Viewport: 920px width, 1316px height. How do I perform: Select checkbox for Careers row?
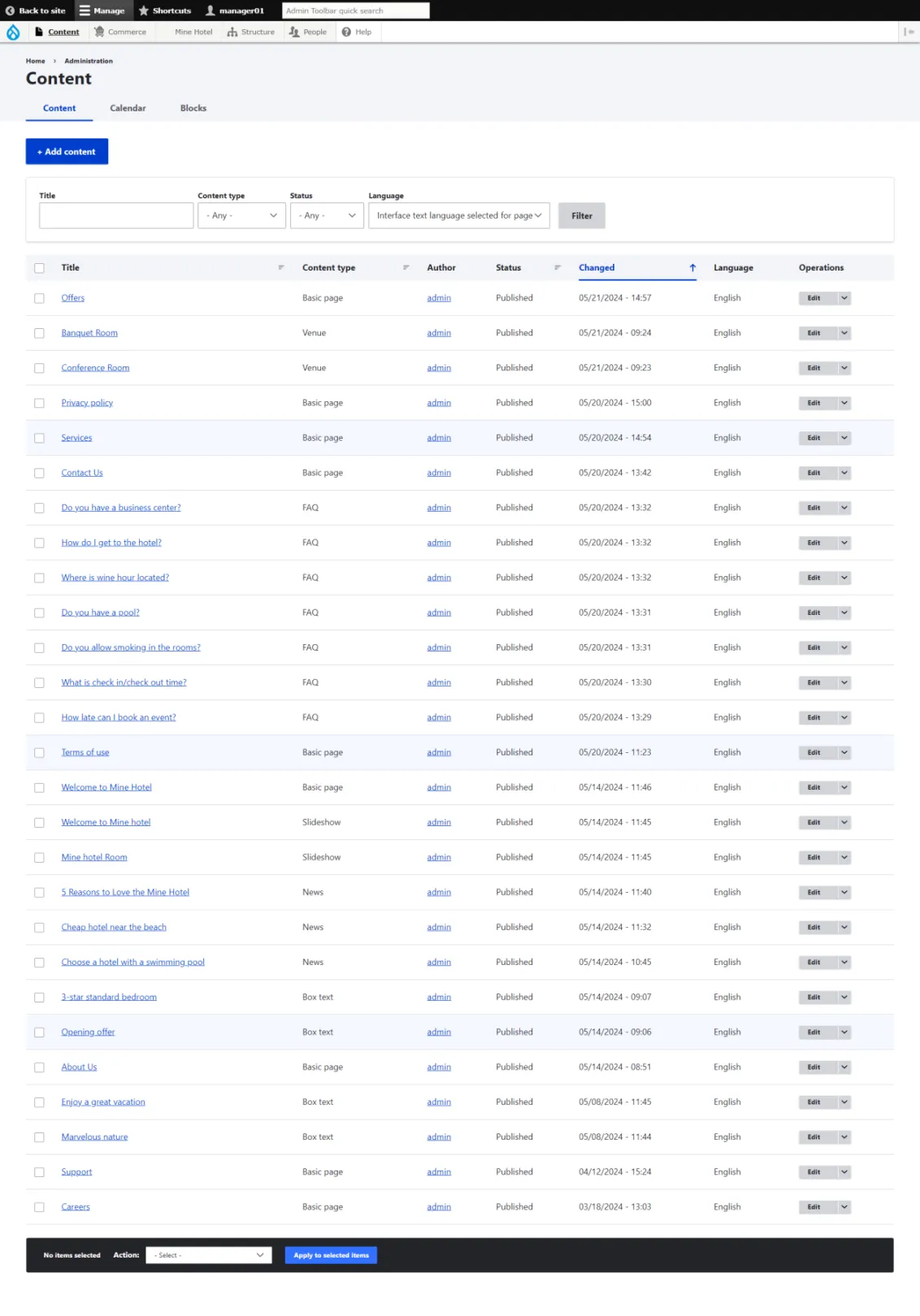point(39,1207)
